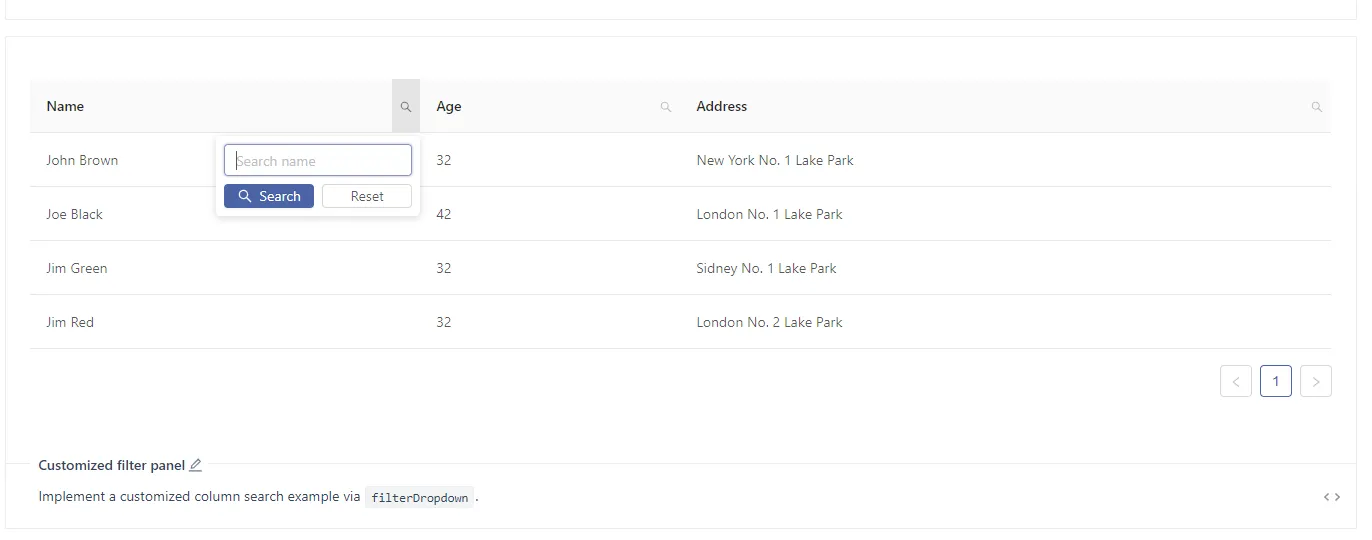Open the Age column search filter

point(665,107)
